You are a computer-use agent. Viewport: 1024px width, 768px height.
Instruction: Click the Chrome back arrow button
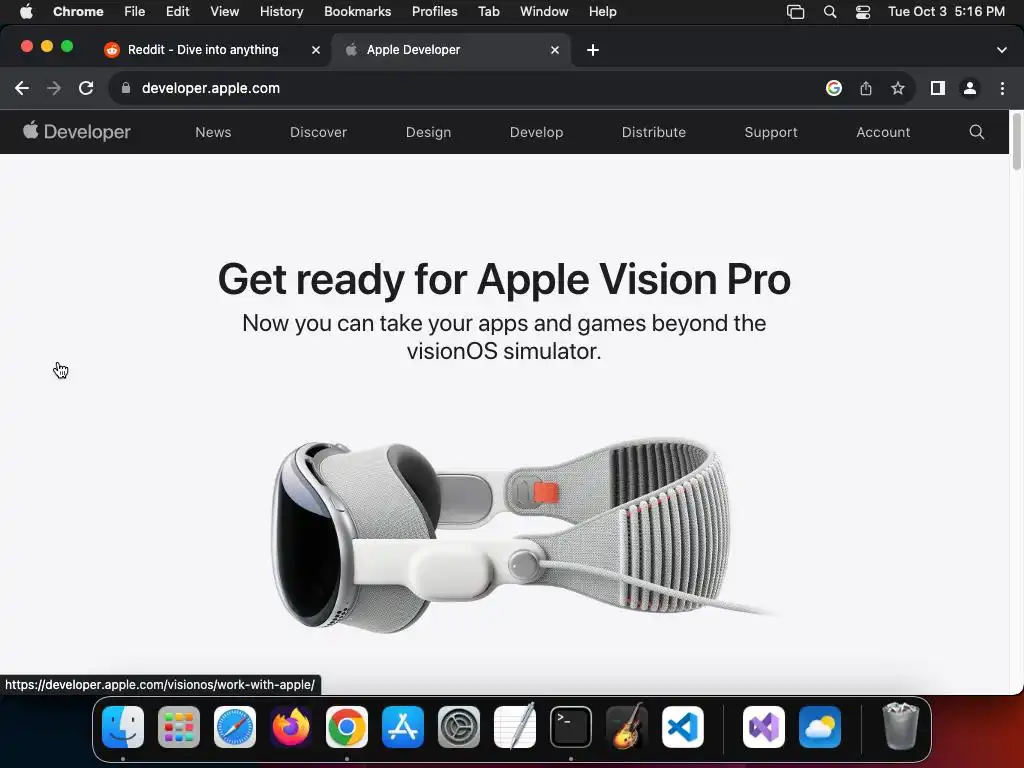22,88
